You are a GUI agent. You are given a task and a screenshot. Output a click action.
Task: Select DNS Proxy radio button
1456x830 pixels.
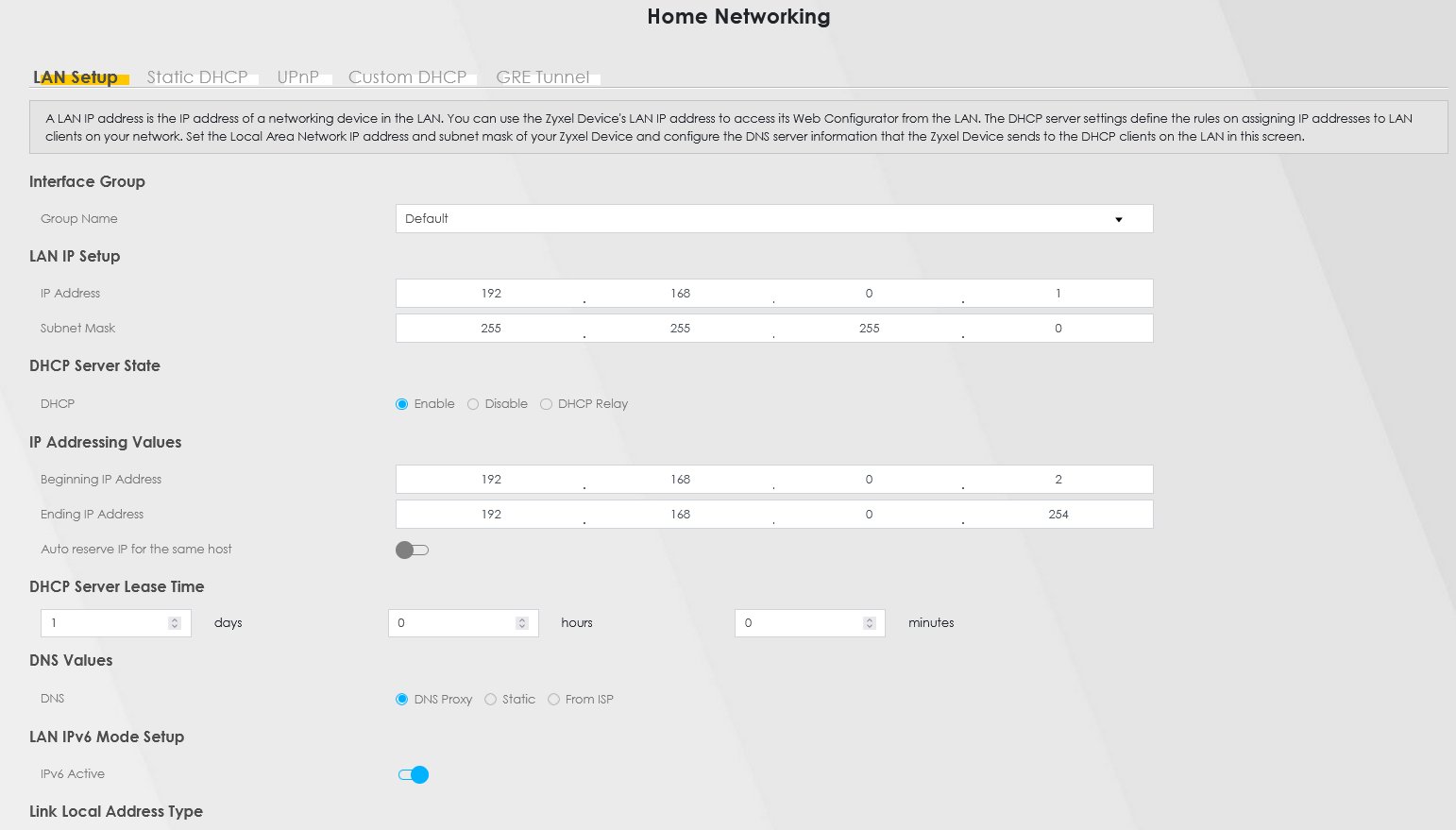pos(402,700)
